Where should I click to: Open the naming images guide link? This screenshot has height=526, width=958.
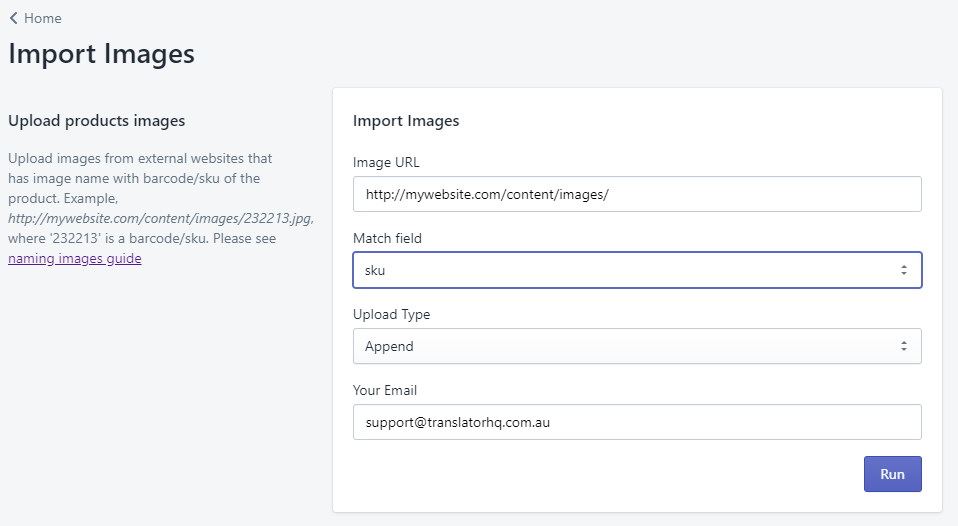click(x=75, y=259)
